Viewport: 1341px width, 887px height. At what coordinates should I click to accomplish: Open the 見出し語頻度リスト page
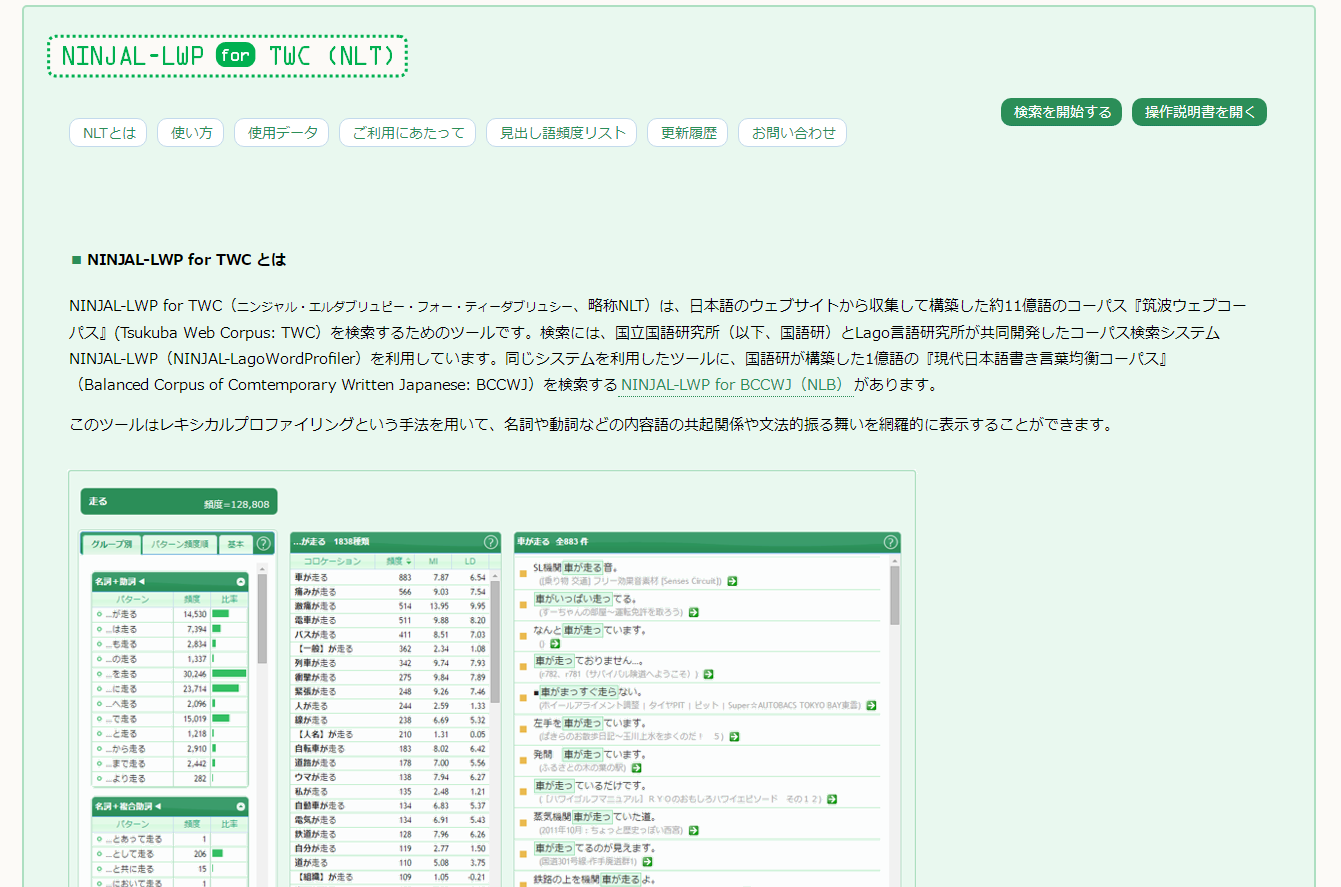562,133
